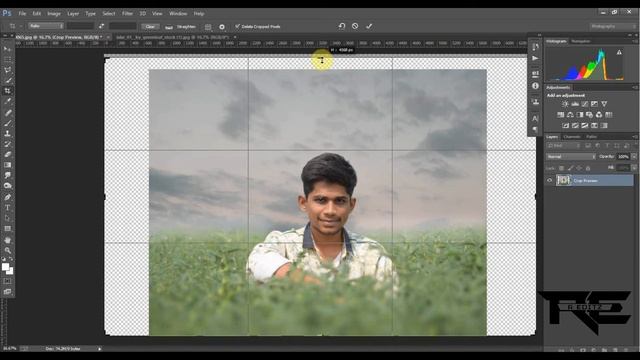
Task: Select the Hand tool
Action: point(7,240)
